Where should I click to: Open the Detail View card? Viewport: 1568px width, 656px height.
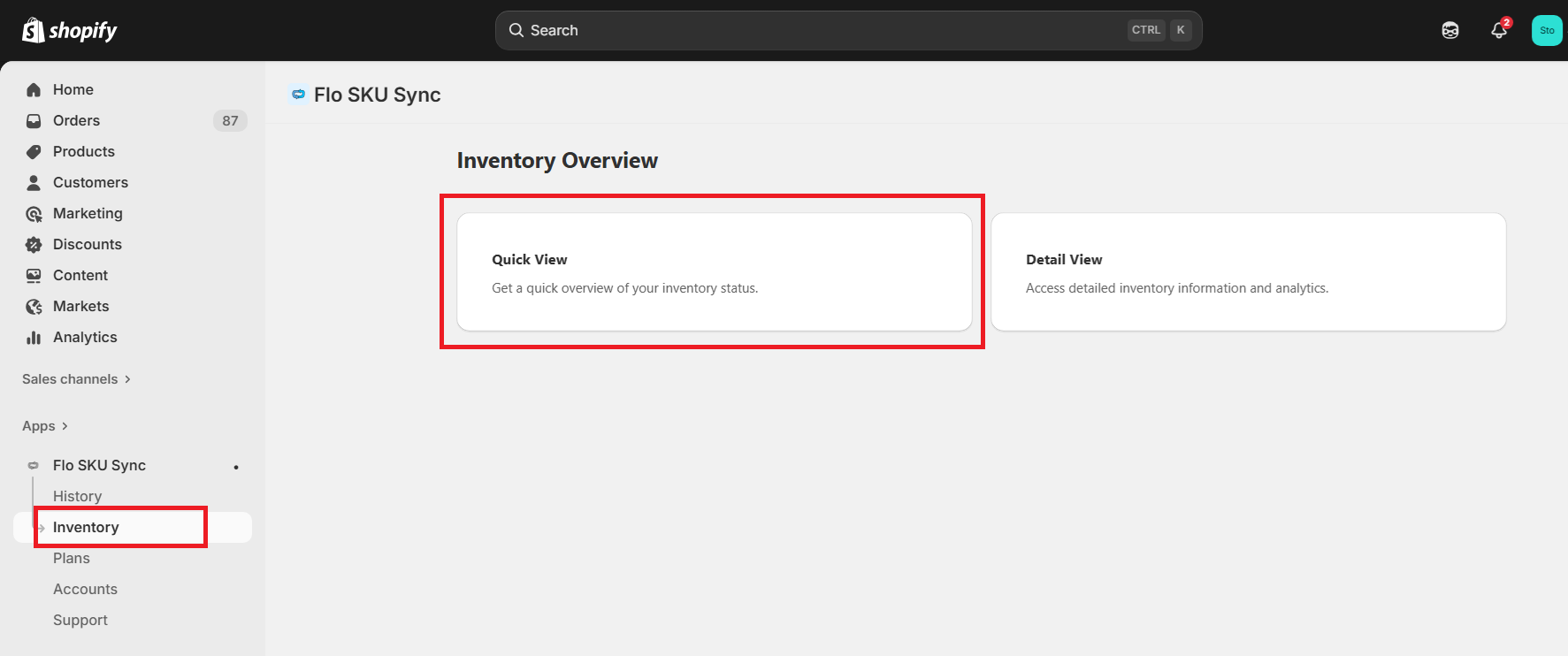[1249, 272]
